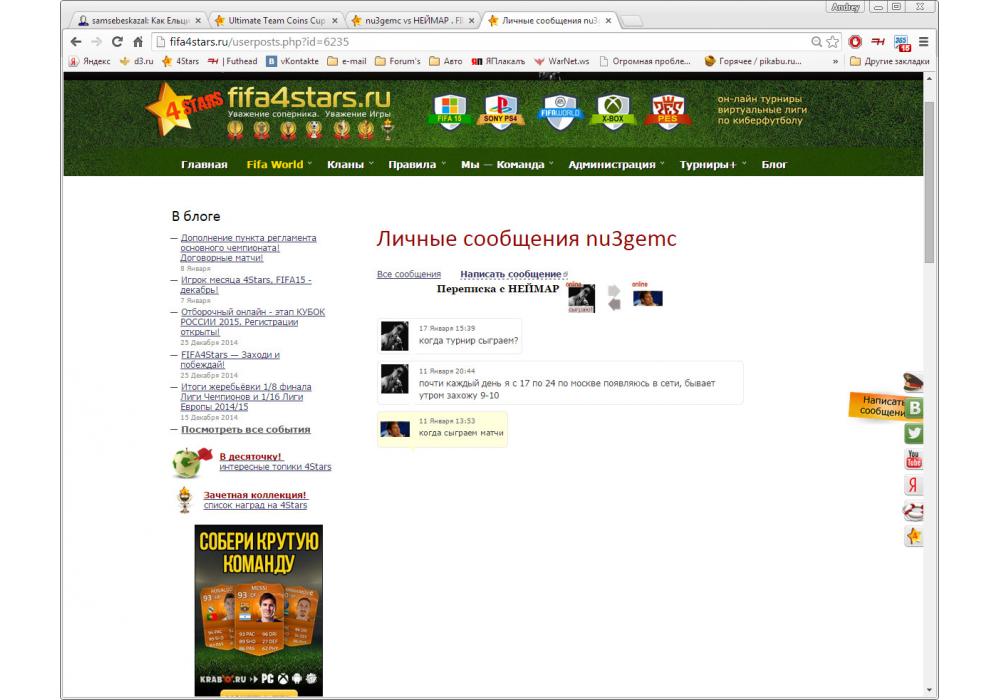Click the lifebuoy help side icon
Screen dimensions: 1000x700
click(x=913, y=511)
